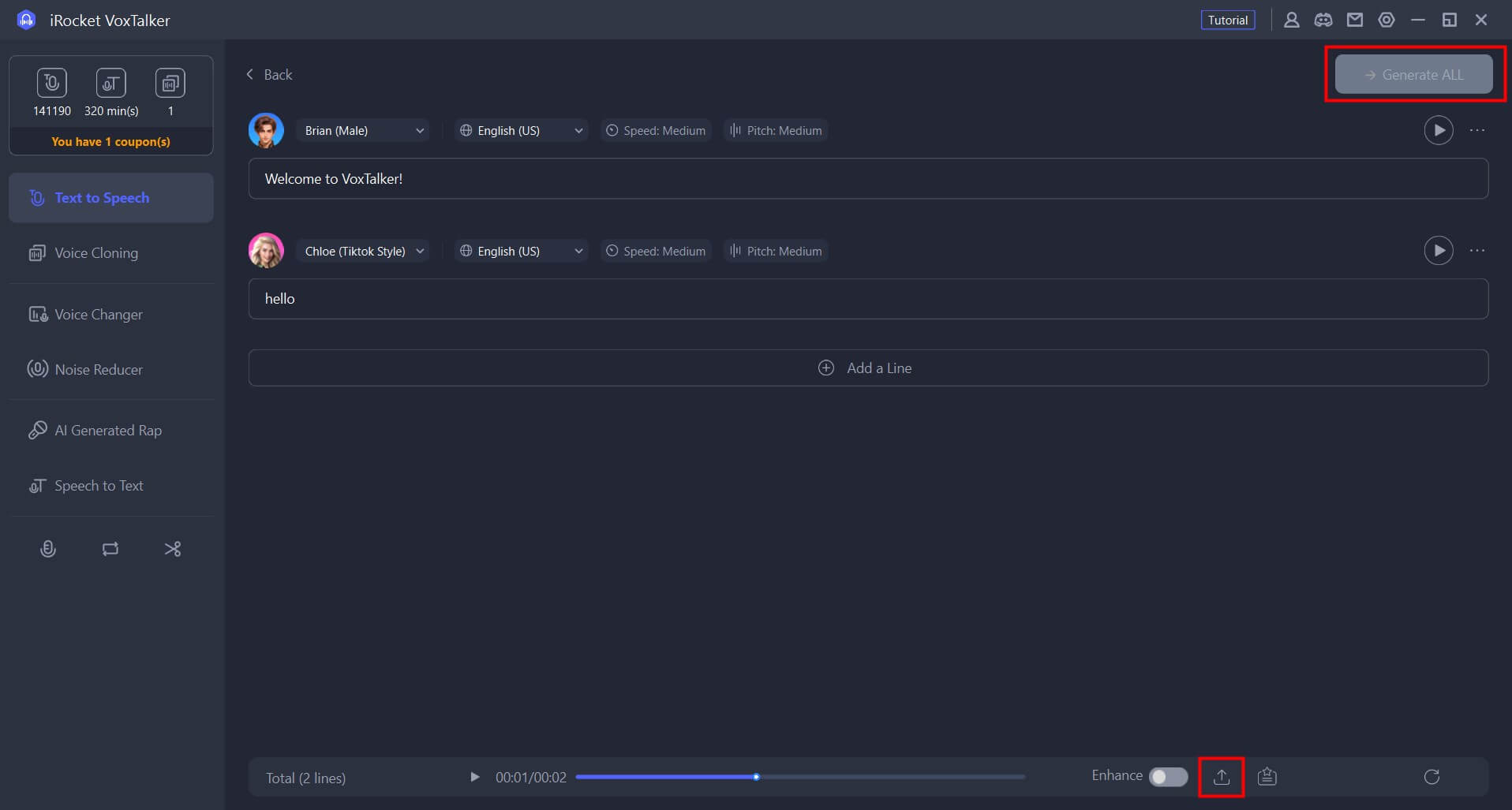This screenshot has height=810, width=1512.
Task: Open more options for Brian's line
Action: pyautogui.click(x=1477, y=130)
